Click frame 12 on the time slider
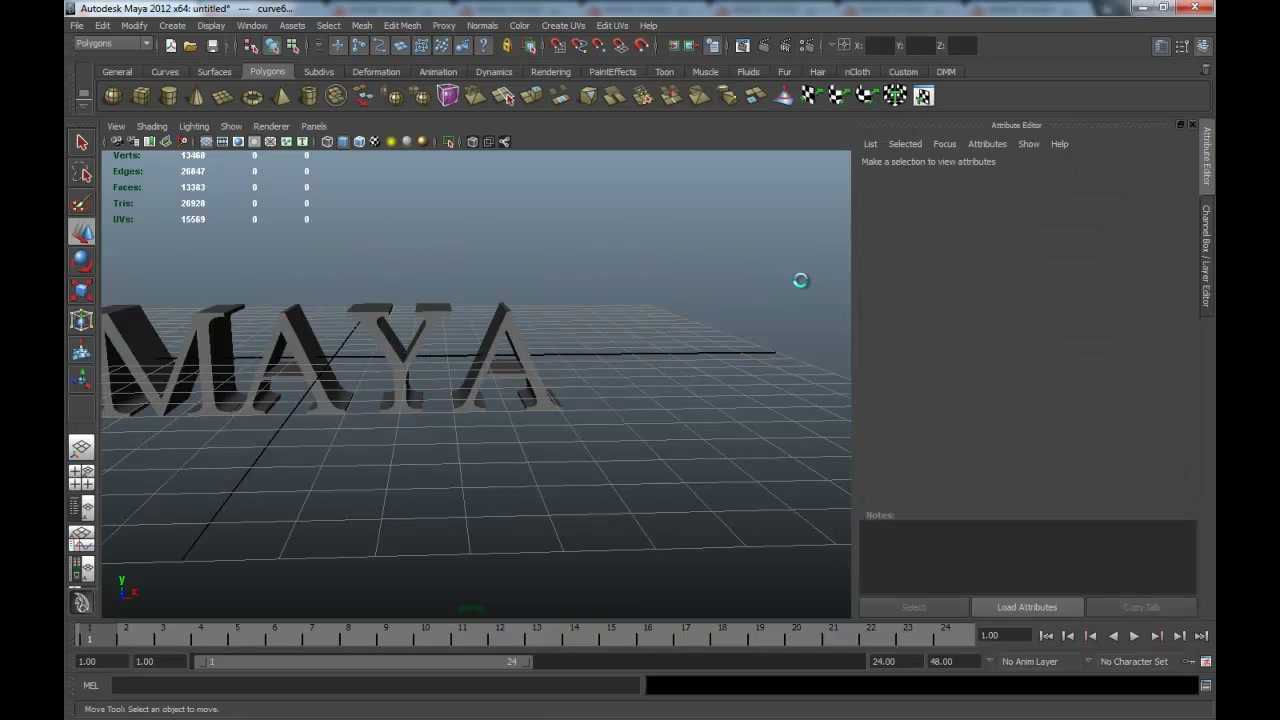This screenshot has height=720, width=1280. click(x=499, y=634)
